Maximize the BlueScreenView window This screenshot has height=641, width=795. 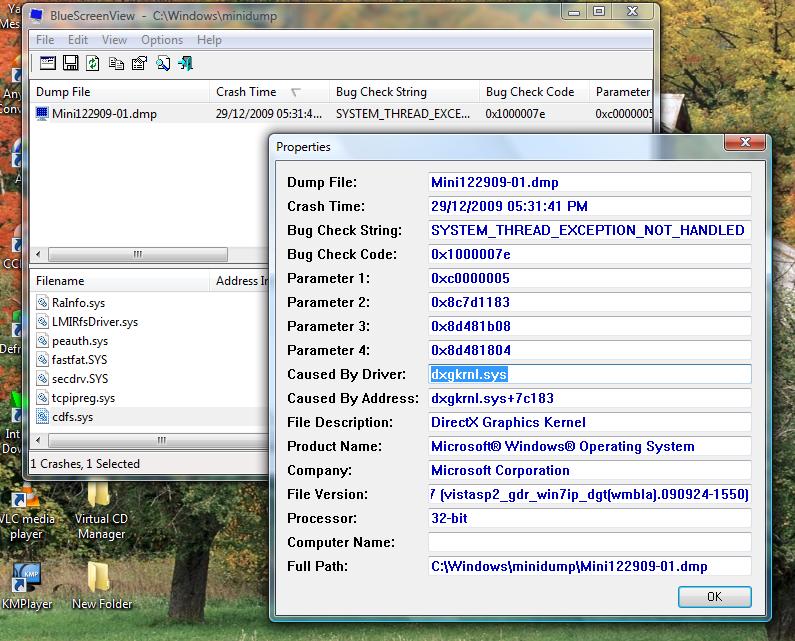coord(599,11)
